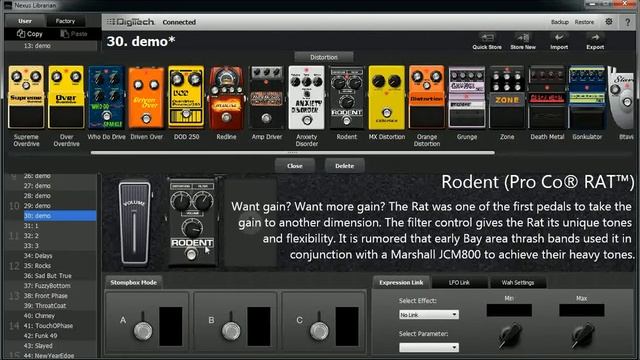Select the Volume pedal in chain
Screen dimensions: 640x360
pos(134,223)
